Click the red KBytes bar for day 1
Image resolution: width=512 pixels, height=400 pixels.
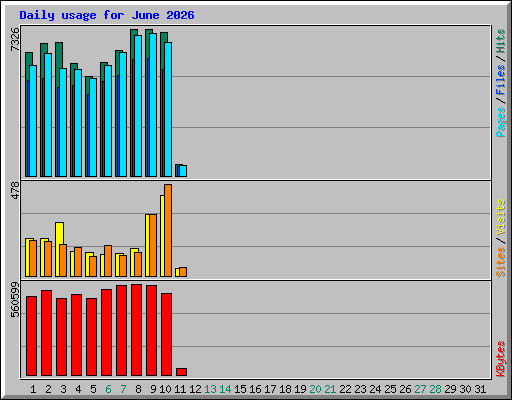click(31, 336)
